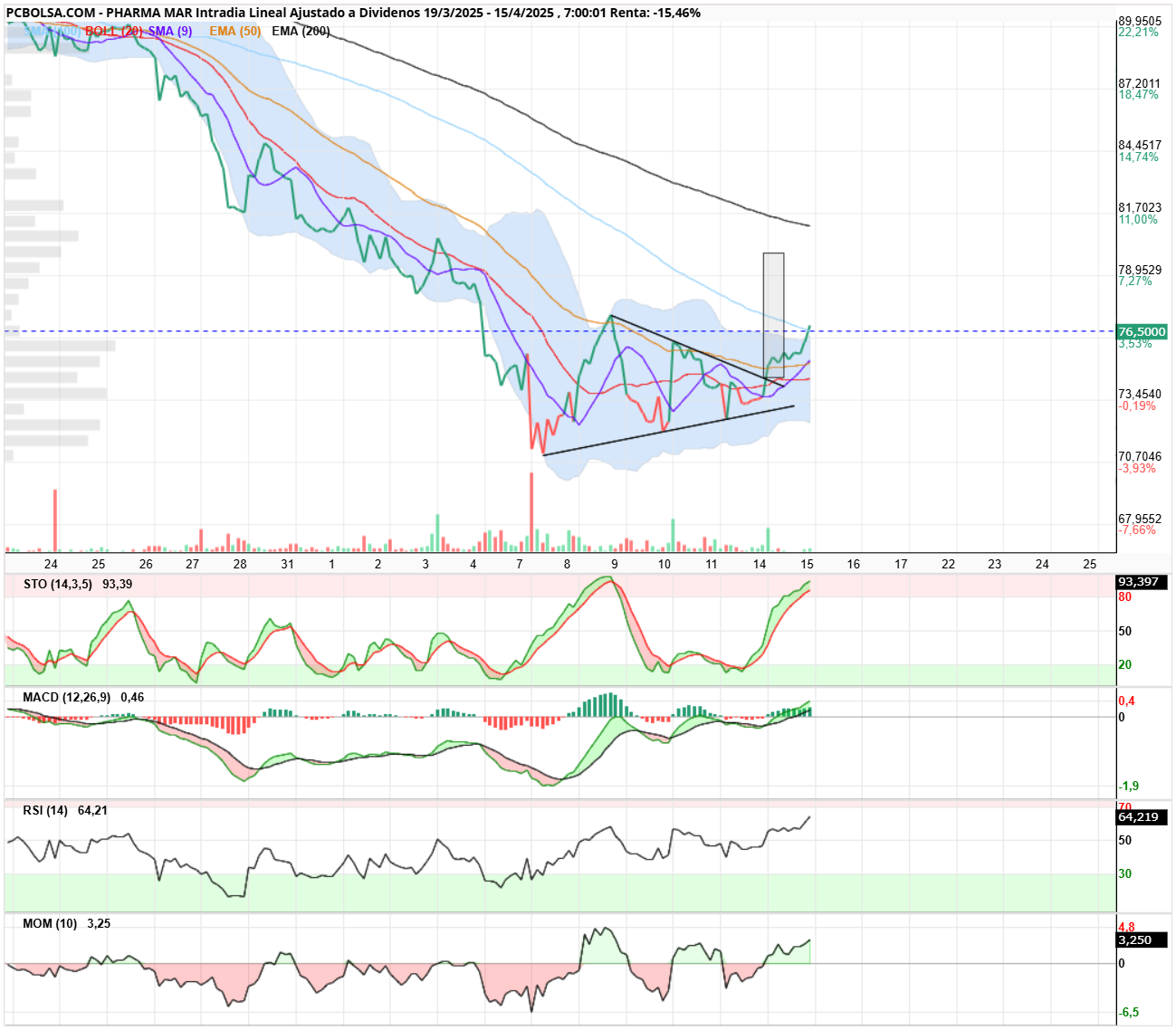Click date label 22 on the time axis
This screenshot has width=1176, height=1030.
[x=948, y=564]
